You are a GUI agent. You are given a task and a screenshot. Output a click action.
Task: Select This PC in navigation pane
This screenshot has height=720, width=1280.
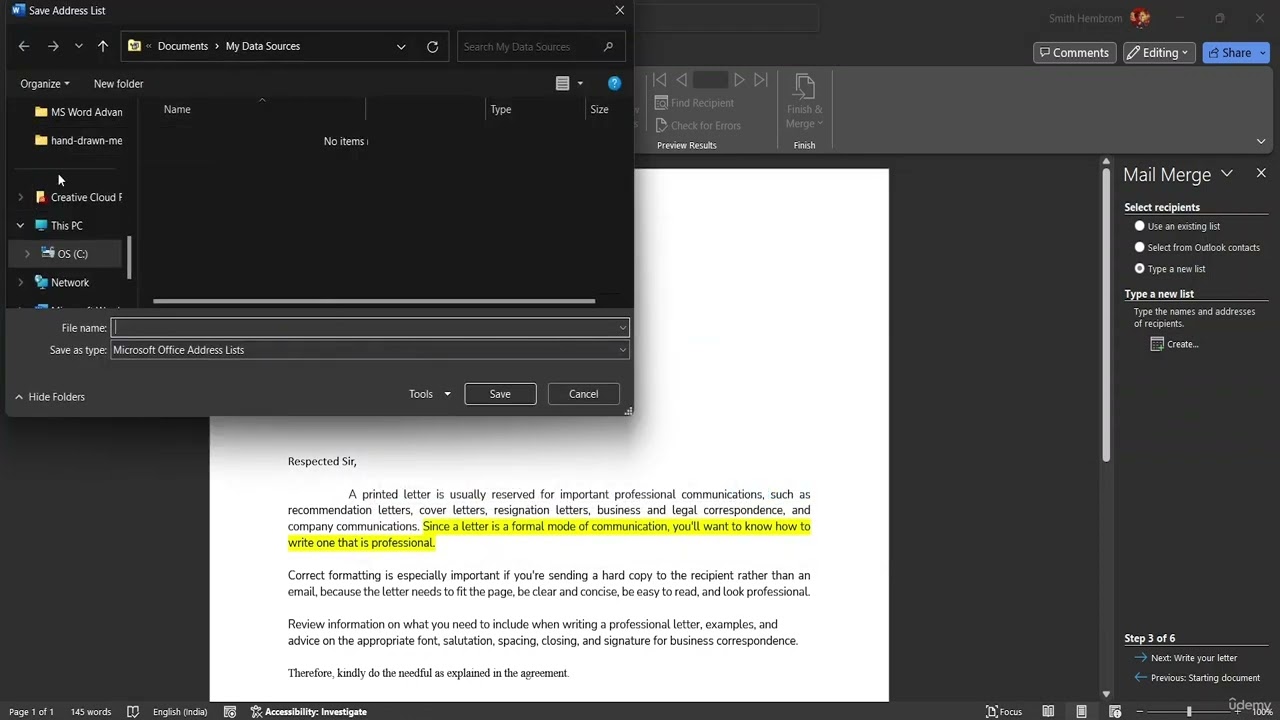coord(60,225)
